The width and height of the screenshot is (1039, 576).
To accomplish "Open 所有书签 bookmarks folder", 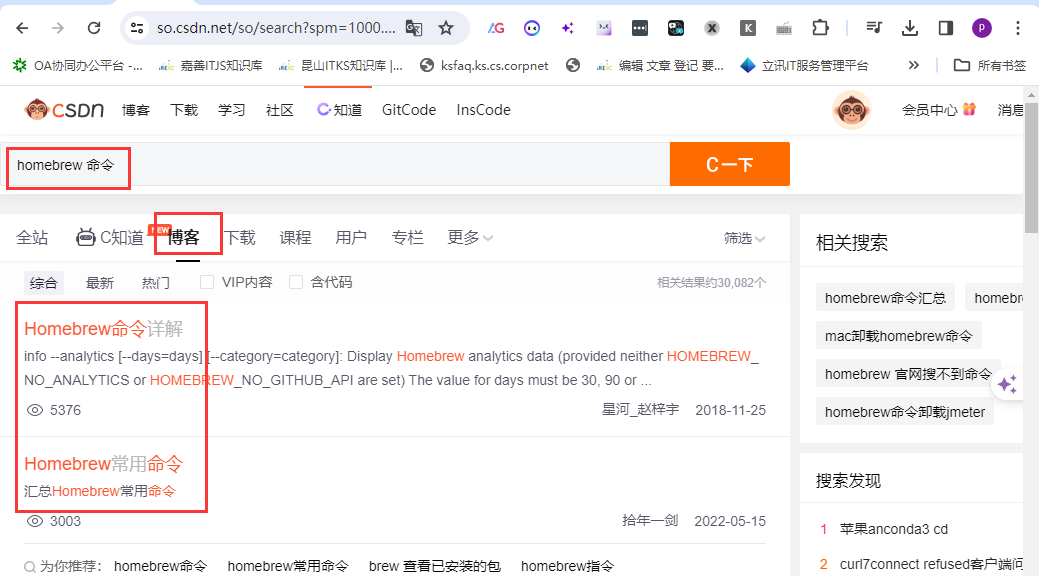I will tap(990, 65).
